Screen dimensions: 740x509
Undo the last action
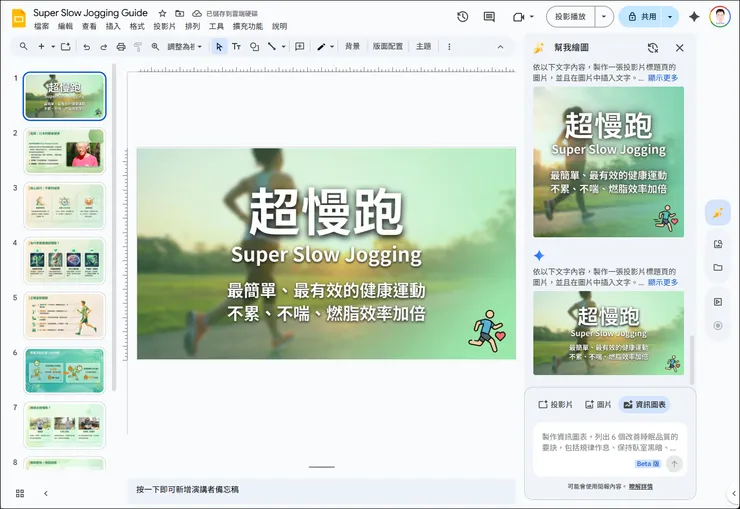[x=86, y=47]
